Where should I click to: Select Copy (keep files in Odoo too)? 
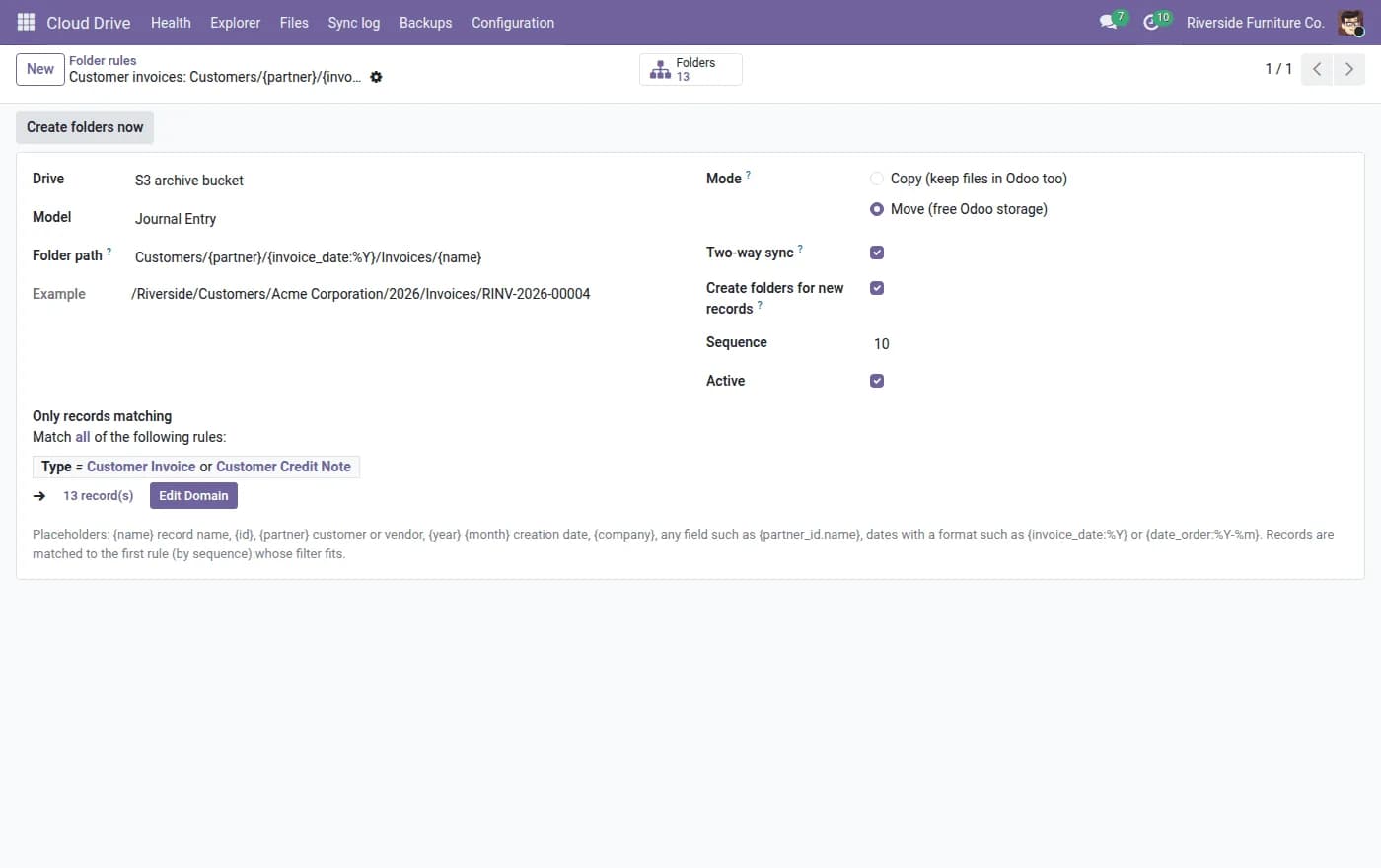click(877, 179)
